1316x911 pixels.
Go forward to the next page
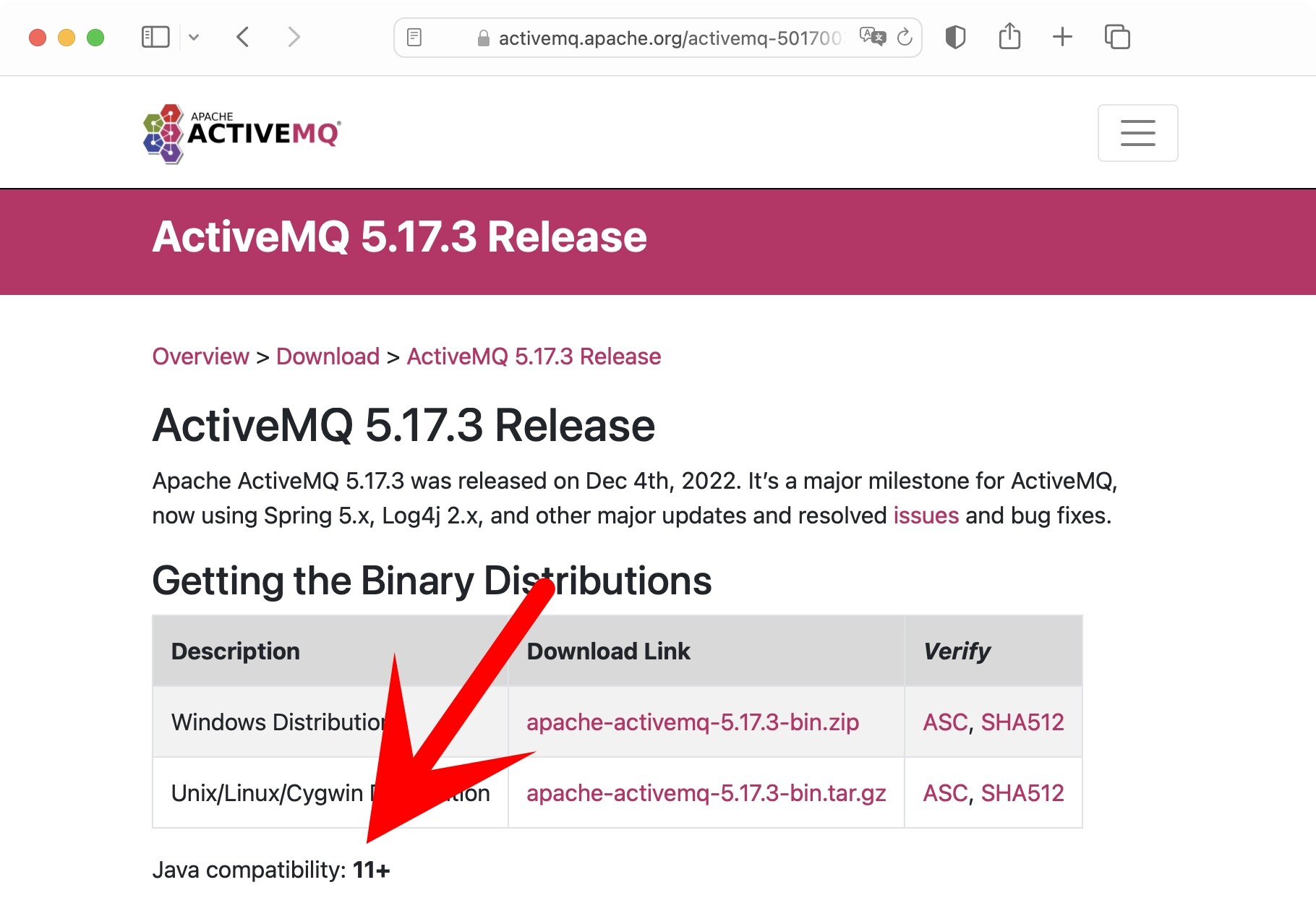click(x=293, y=37)
